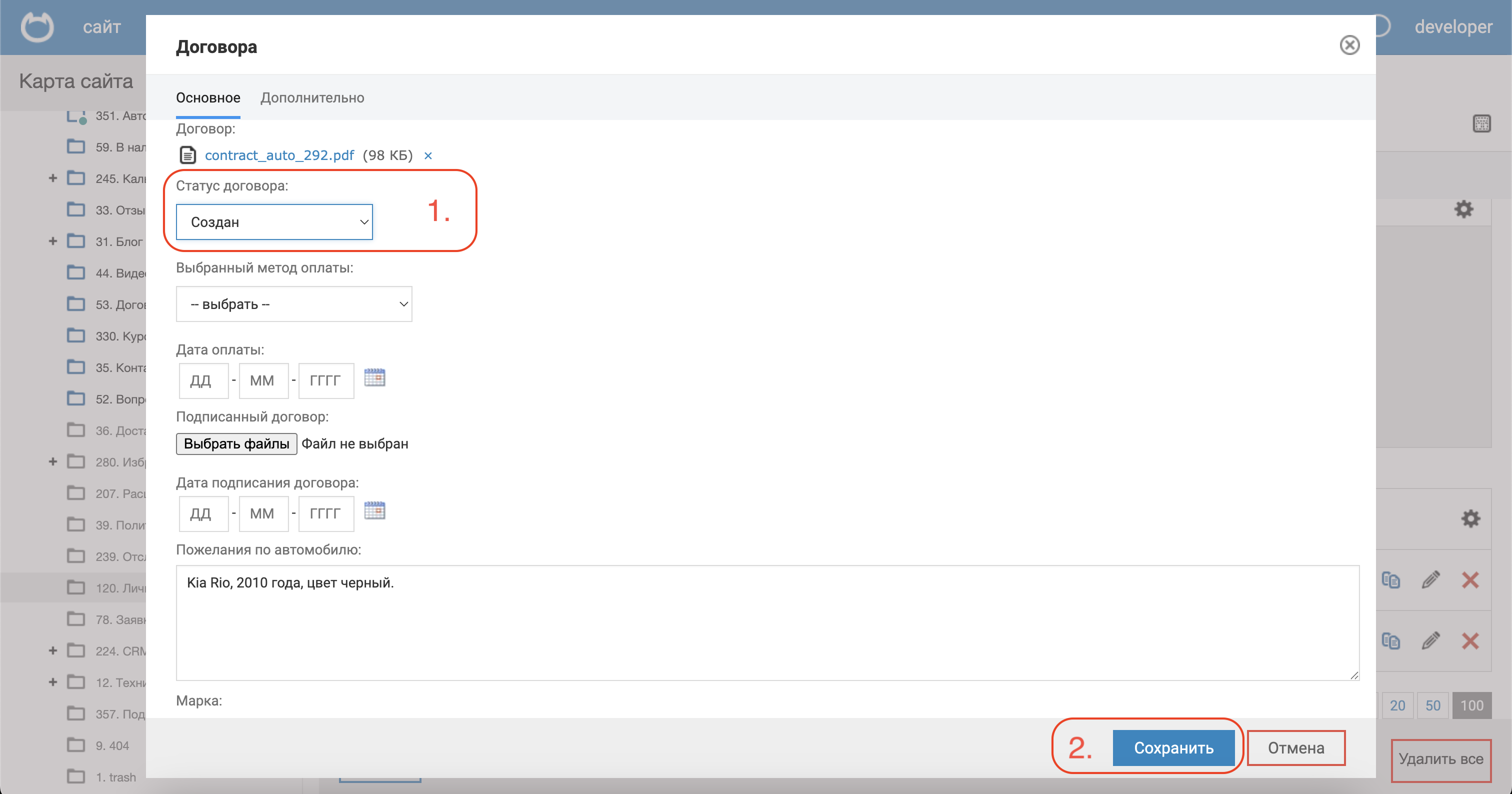
Task: Open the developer user menu
Action: 1453,27
